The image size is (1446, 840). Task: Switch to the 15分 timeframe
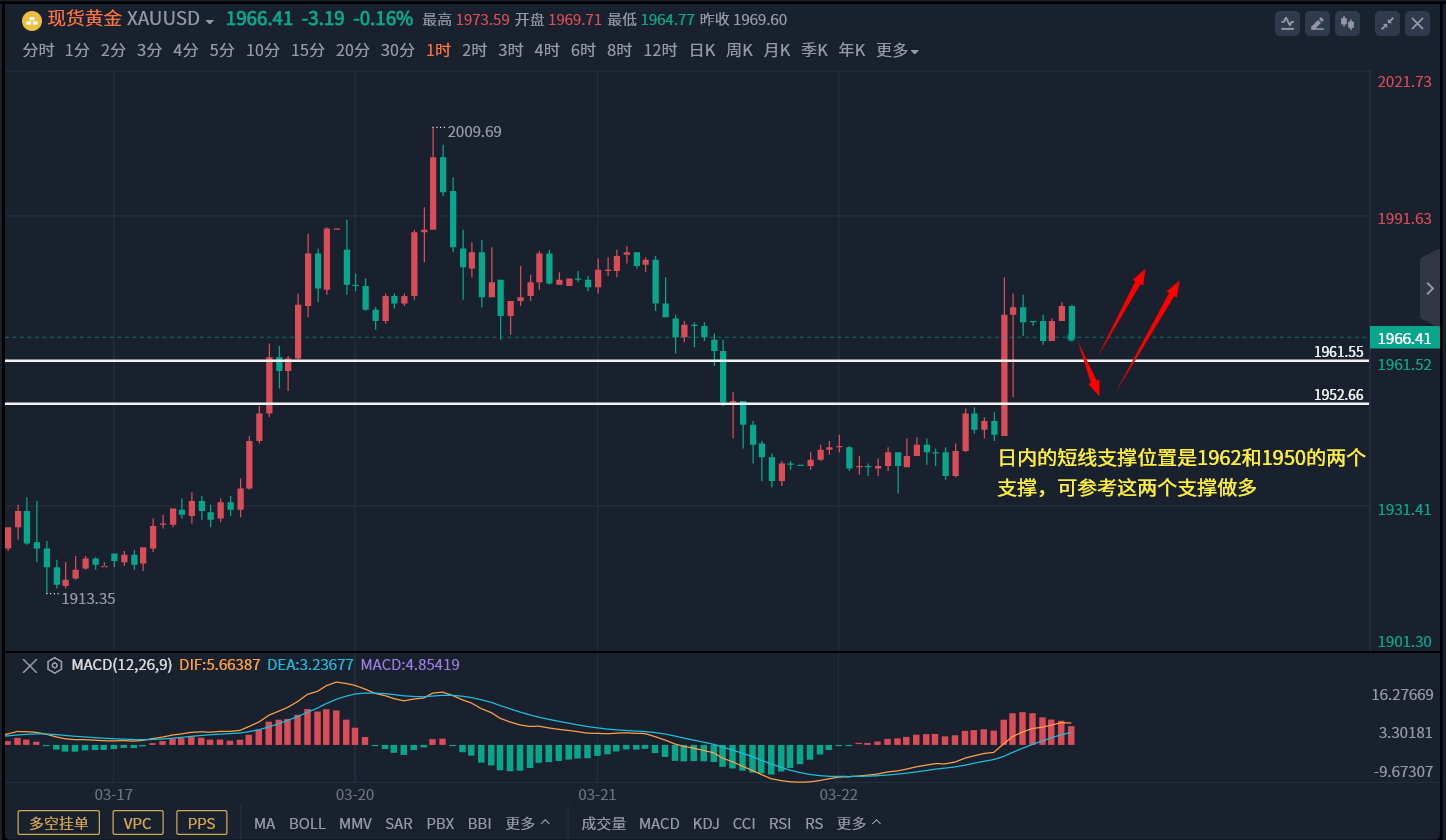pos(308,50)
